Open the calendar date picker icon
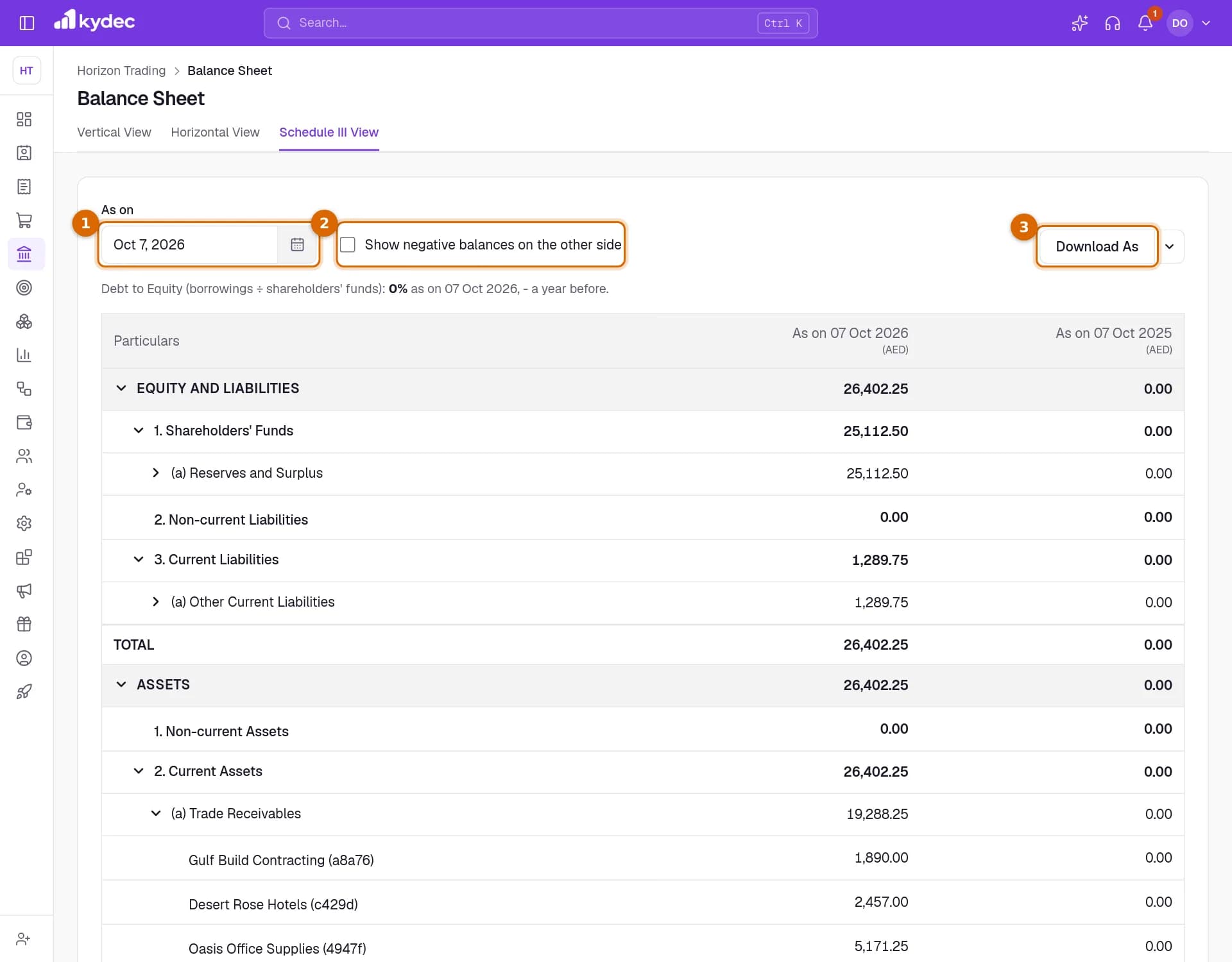 297,244
